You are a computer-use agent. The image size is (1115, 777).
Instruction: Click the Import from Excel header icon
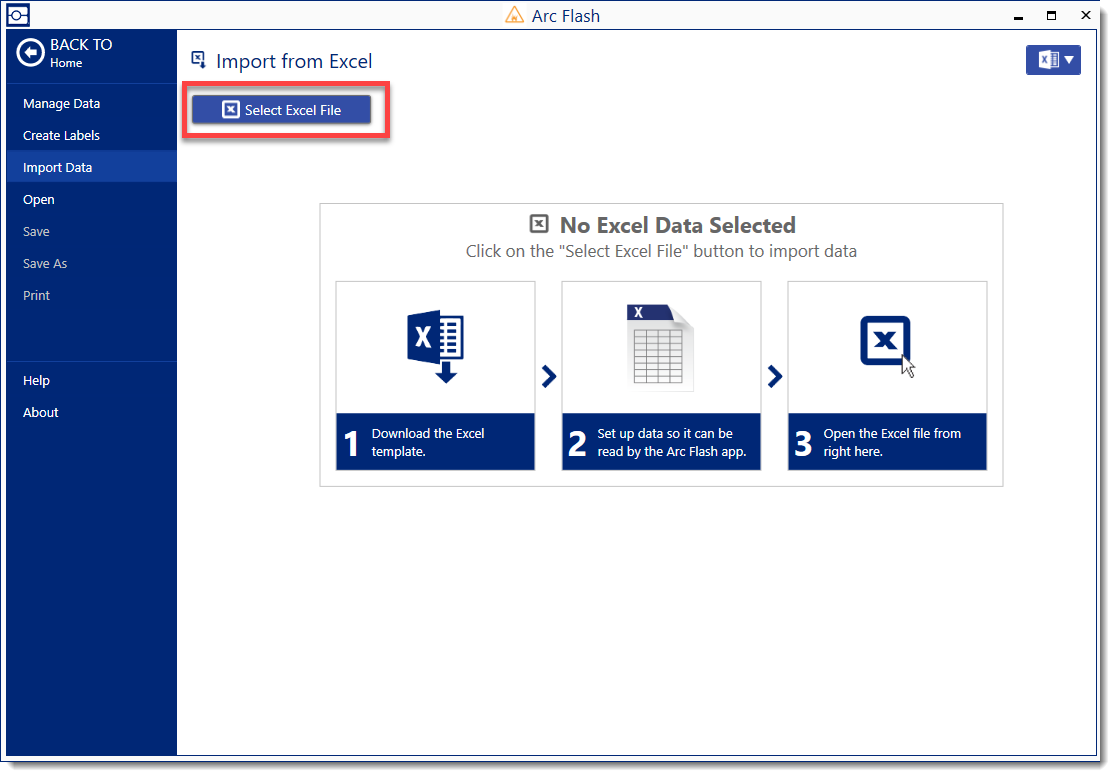pyautogui.click(x=199, y=60)
